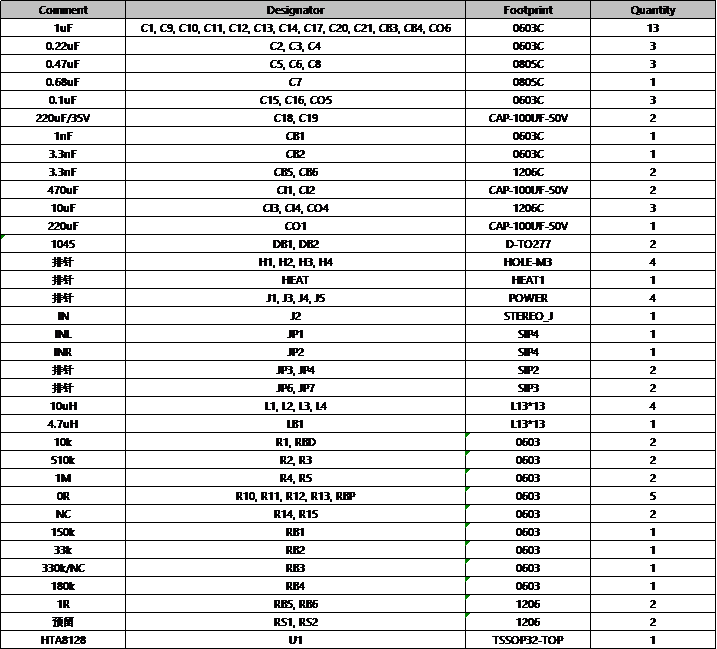Click the Footprint cell in the last row

coord(527,639)
